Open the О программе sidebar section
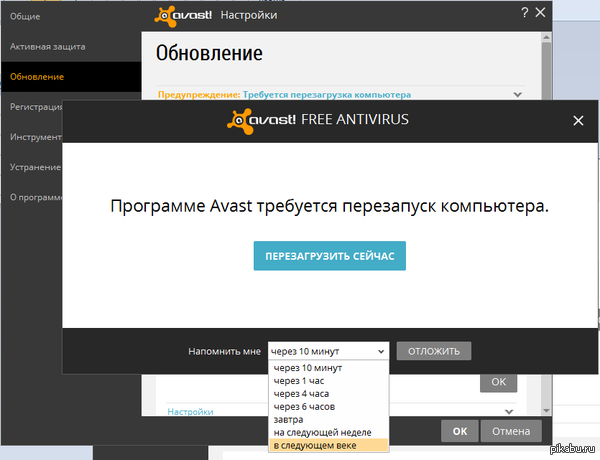 pyautogui.click(x=36, y=197)
